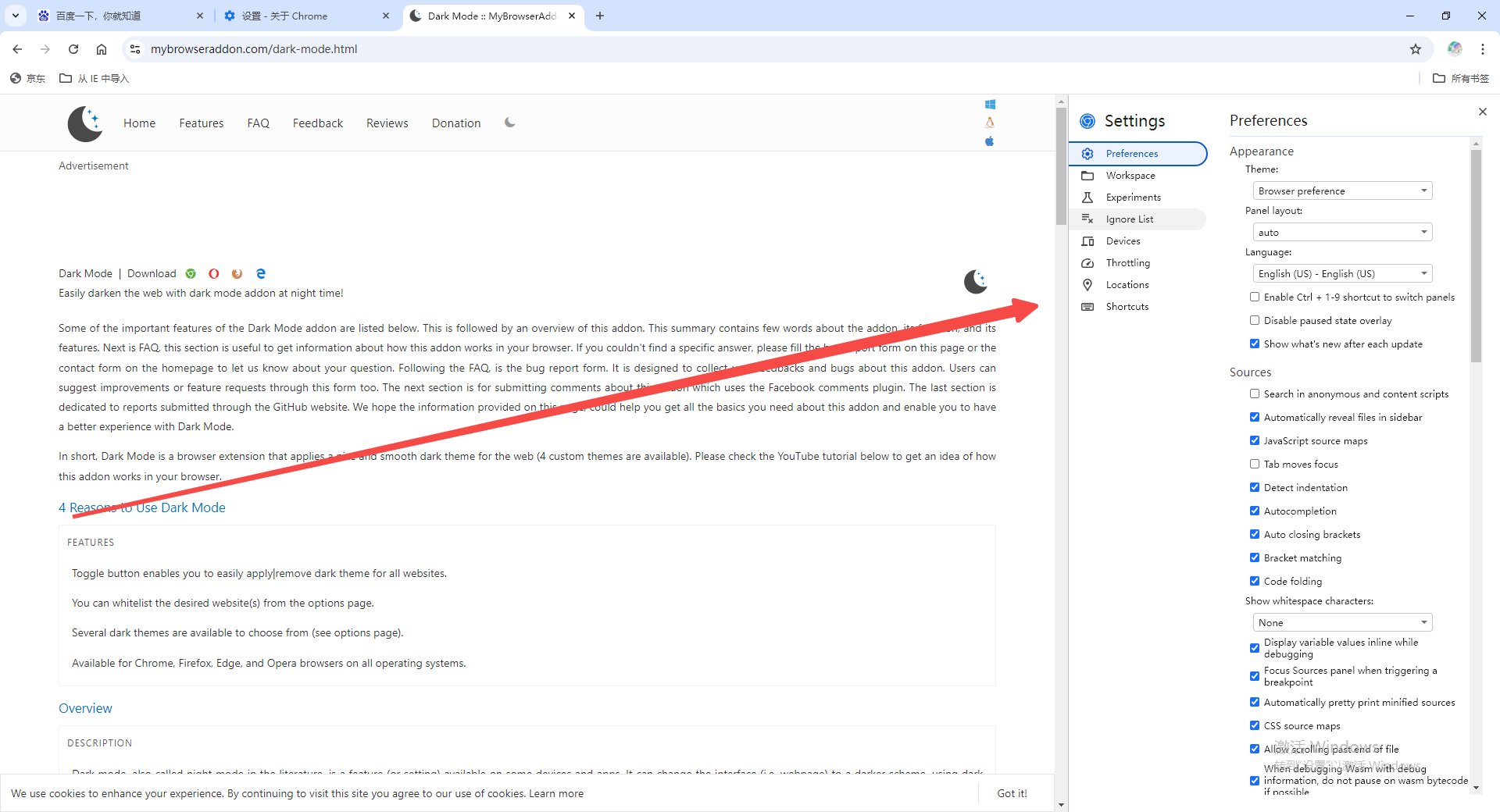Click the Overview heading link
This screenshot has height=812, width=1500.
tap(85, 708)
